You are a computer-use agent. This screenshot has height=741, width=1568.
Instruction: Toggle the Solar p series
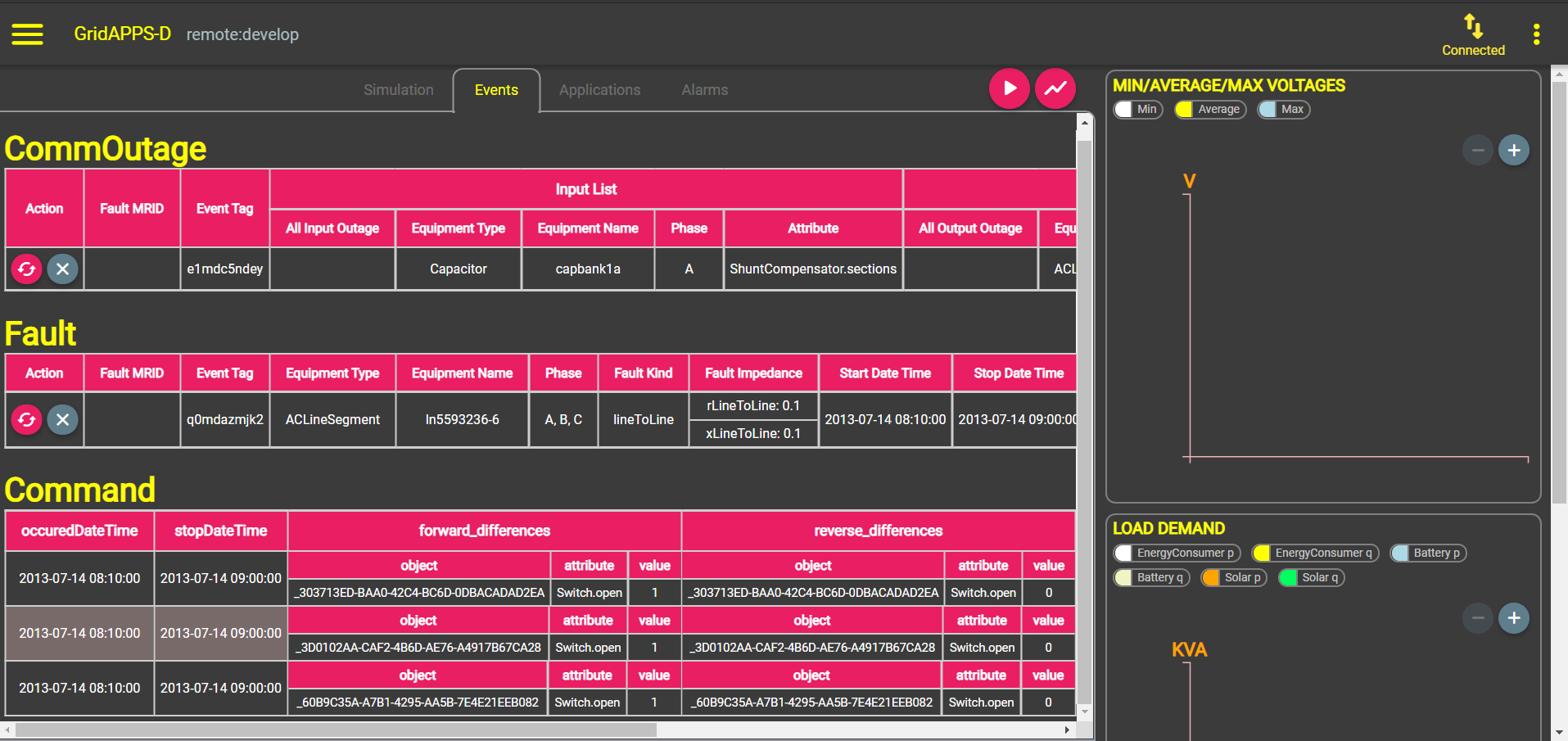[x=1234, y=578]
